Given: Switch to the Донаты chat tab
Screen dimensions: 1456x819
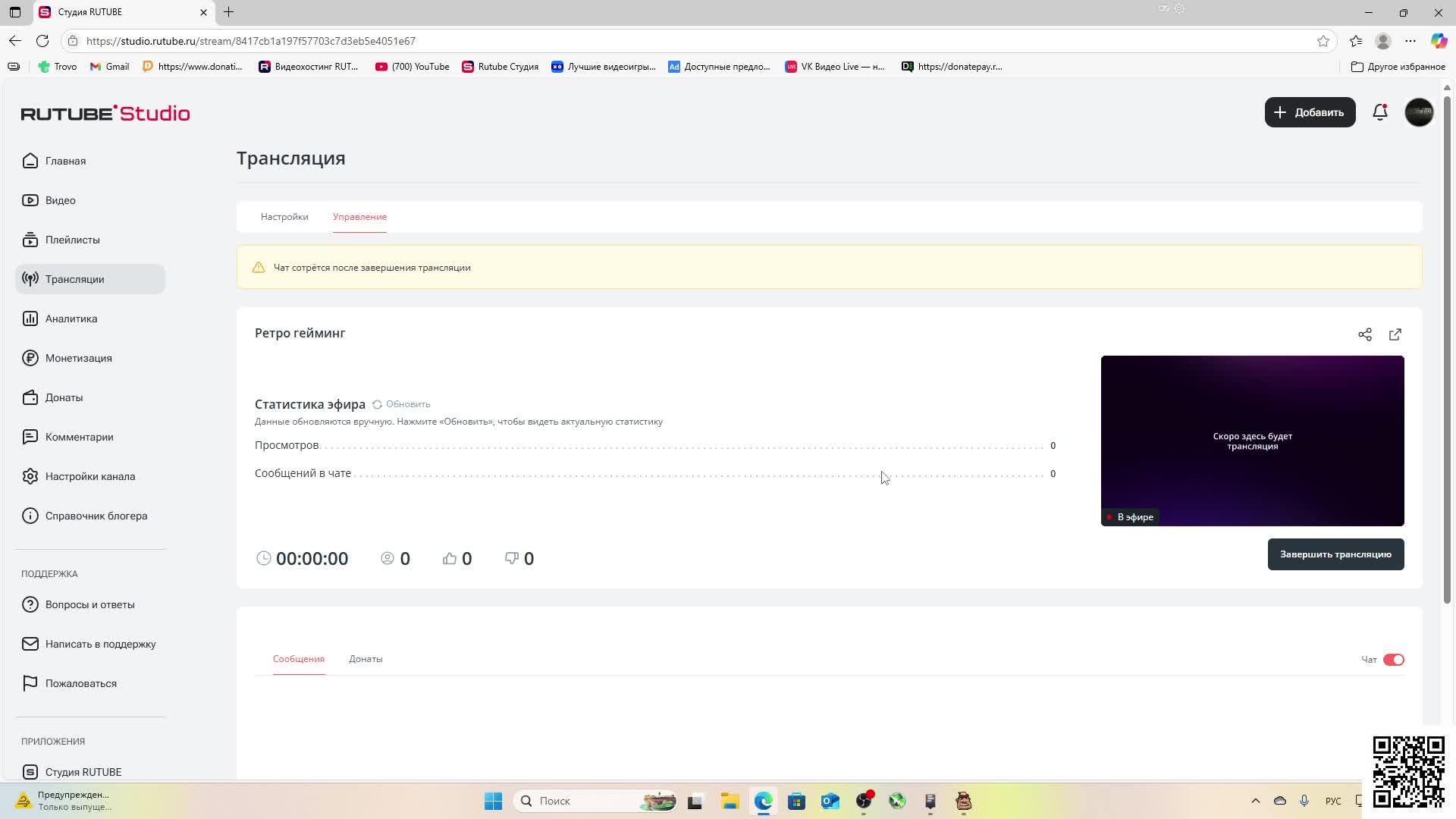Looking at the screenshot, I should tap(366, 659).
